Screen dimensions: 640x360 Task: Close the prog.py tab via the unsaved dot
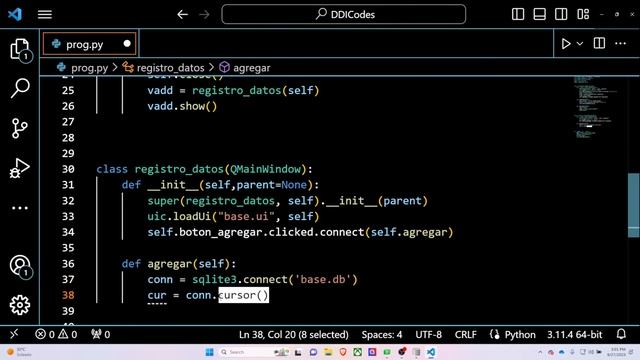127,43
